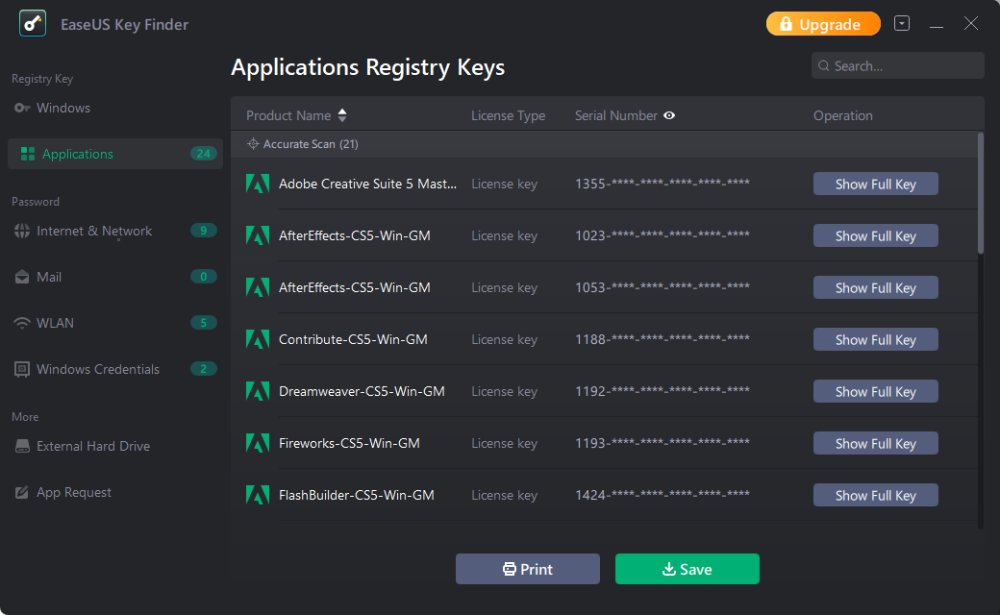
Task: Click the Mail envelope icon
Action: 22,277
